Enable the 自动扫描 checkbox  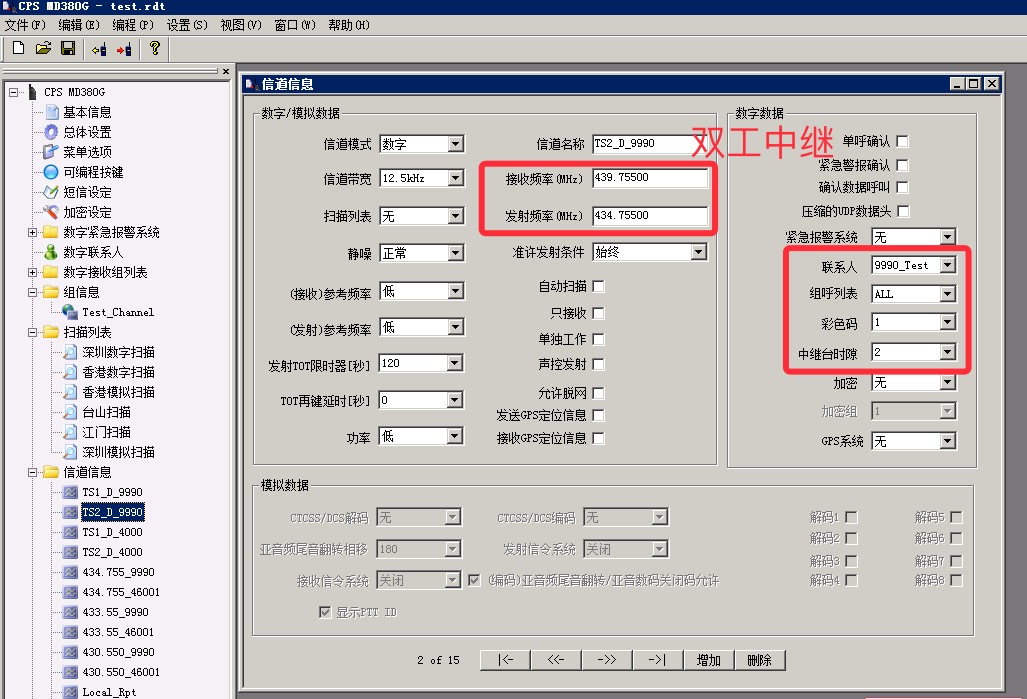[x=598, y=287]
